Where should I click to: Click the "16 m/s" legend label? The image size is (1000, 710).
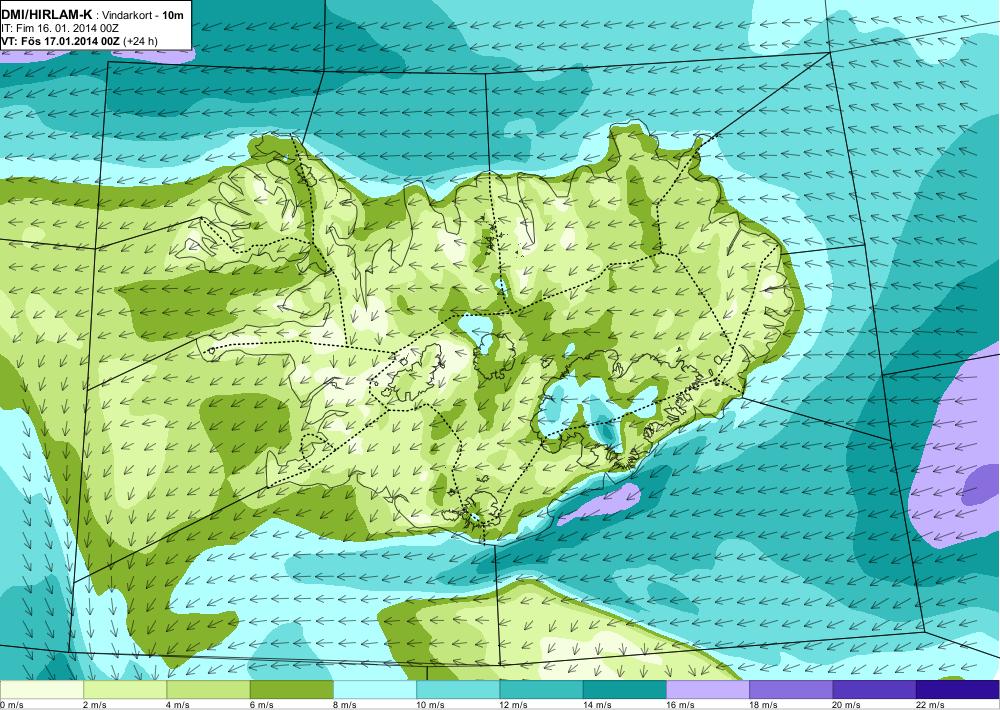click(x=680, y=705)
